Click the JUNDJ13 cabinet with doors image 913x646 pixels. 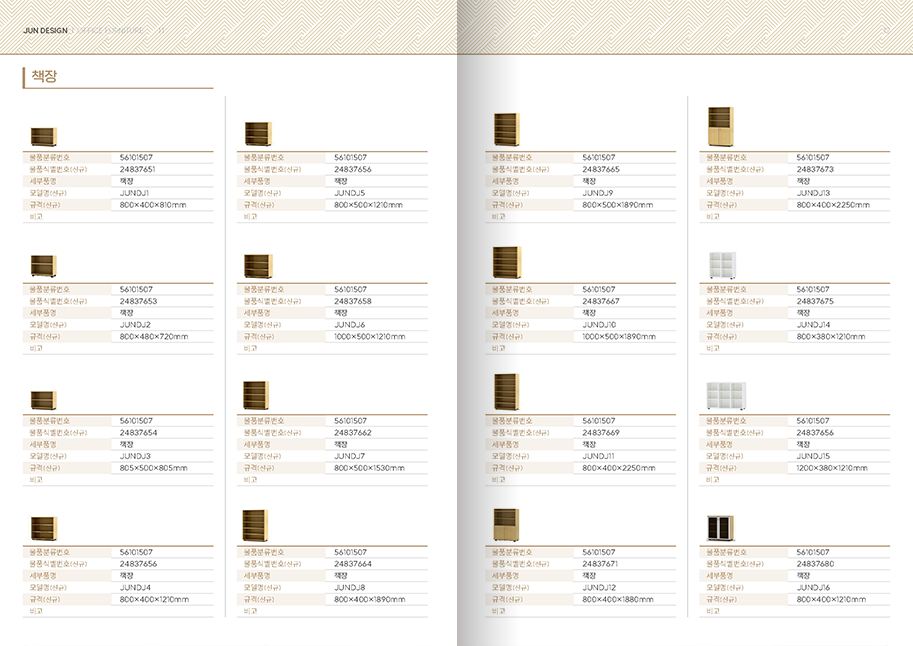[x=720, y=127]
